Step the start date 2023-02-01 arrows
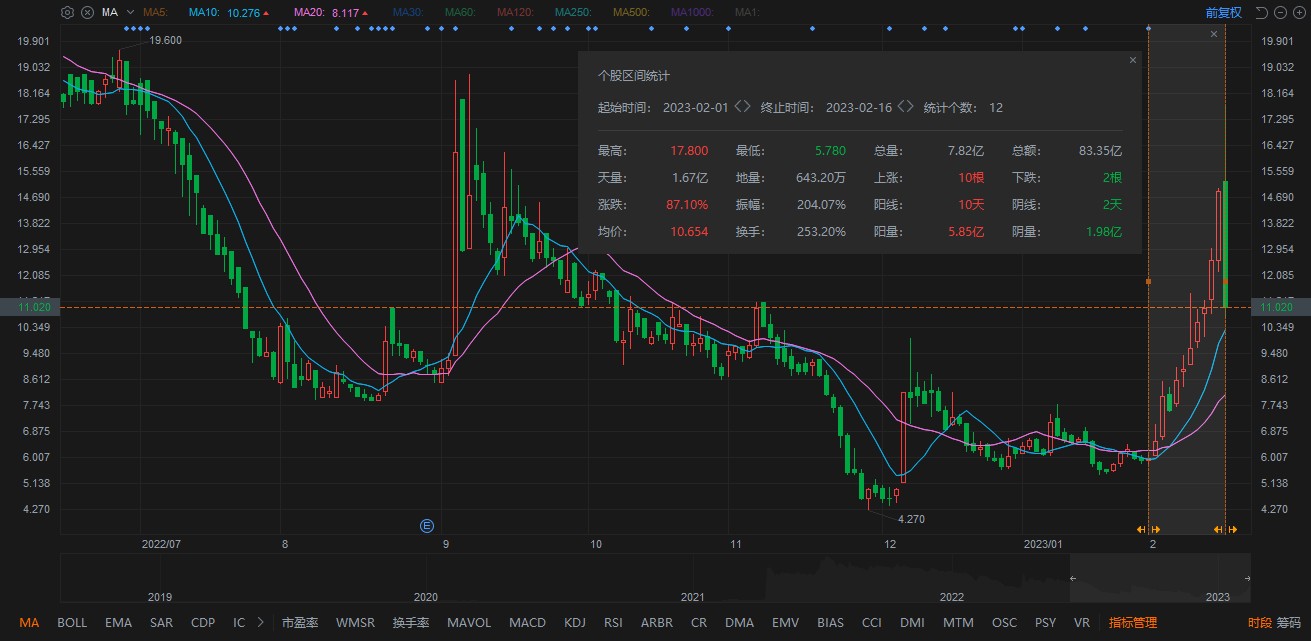 742,107
